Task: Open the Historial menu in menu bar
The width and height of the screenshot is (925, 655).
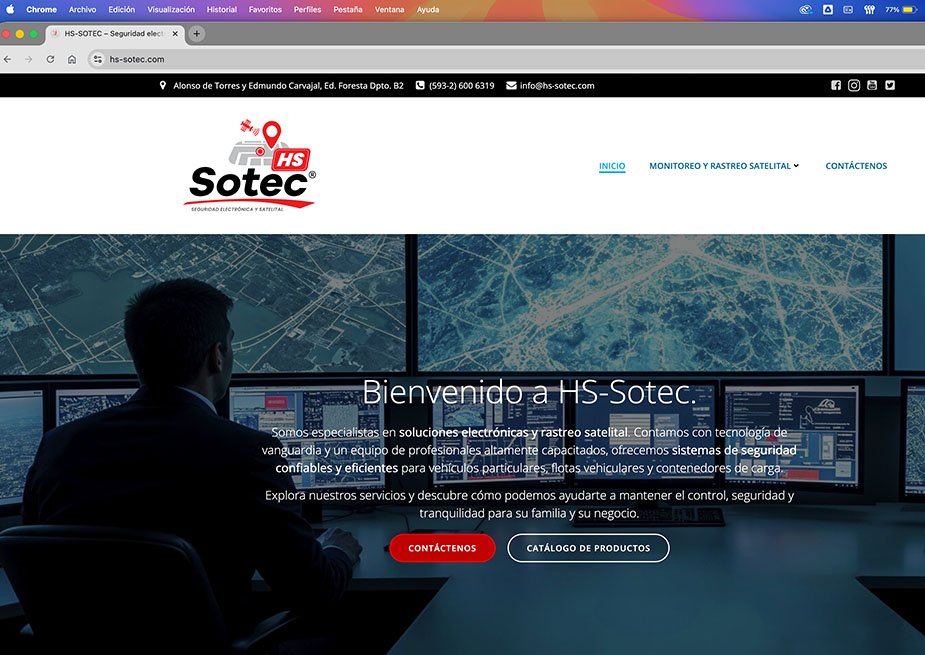Action: coord(222,9)
